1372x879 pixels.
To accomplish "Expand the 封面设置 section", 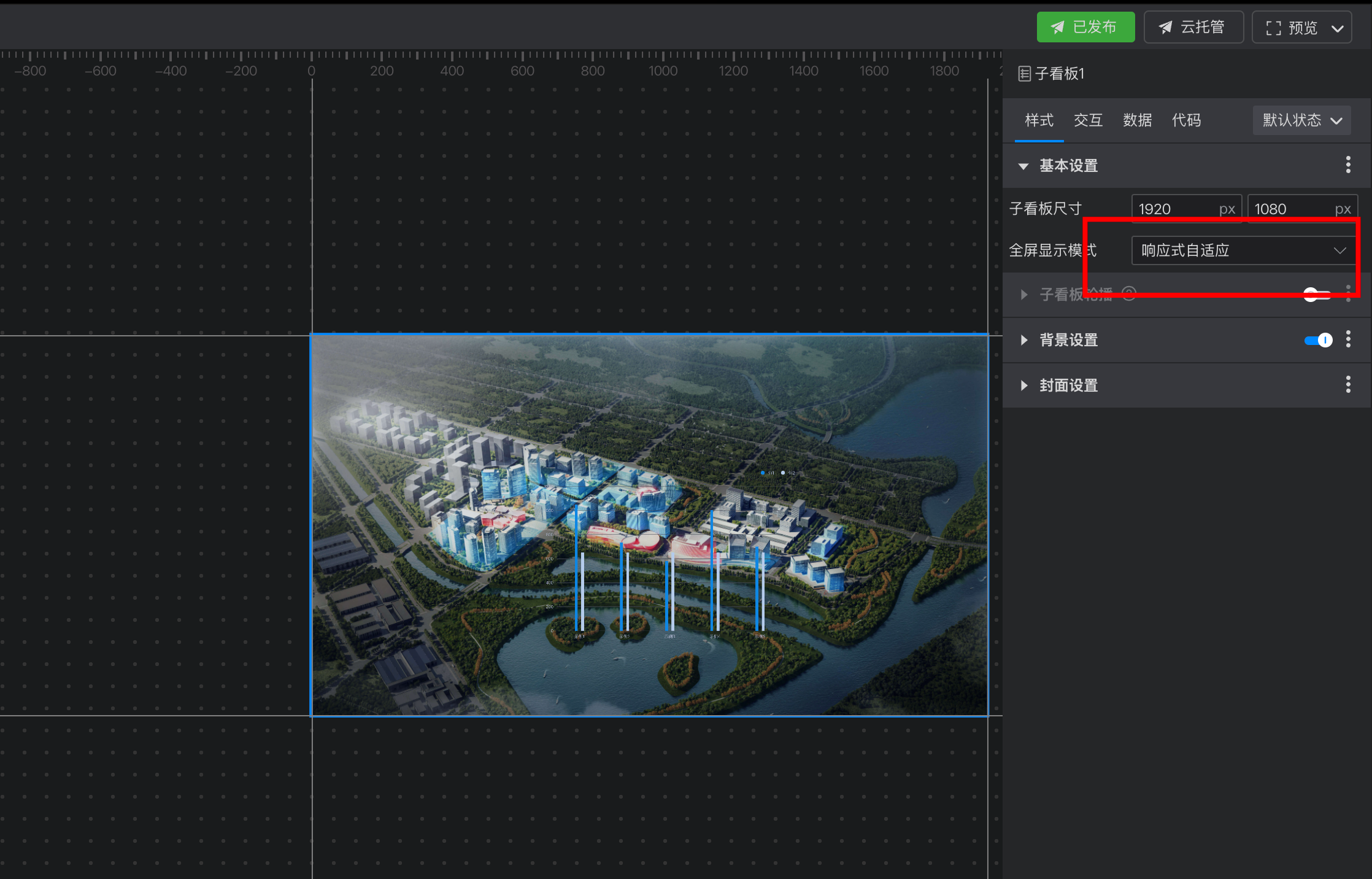I will [1023, 385].
